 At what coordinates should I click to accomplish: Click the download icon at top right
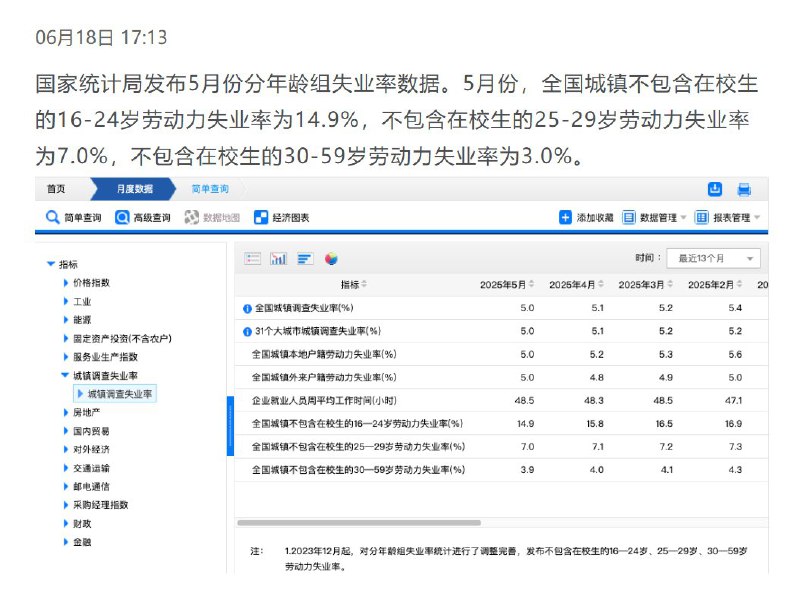tap(715, 189)
